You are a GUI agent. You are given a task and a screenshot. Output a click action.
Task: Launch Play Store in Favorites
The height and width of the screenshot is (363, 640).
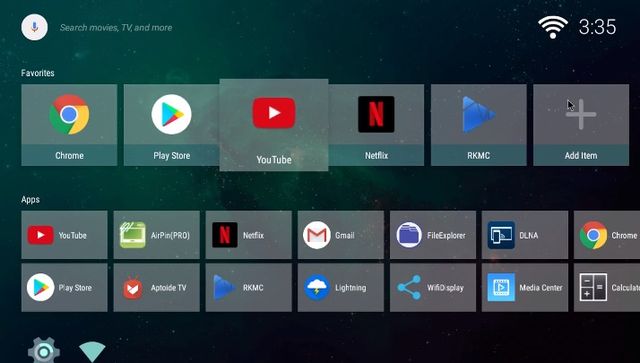pyautogui.click(x=171, y=125)
